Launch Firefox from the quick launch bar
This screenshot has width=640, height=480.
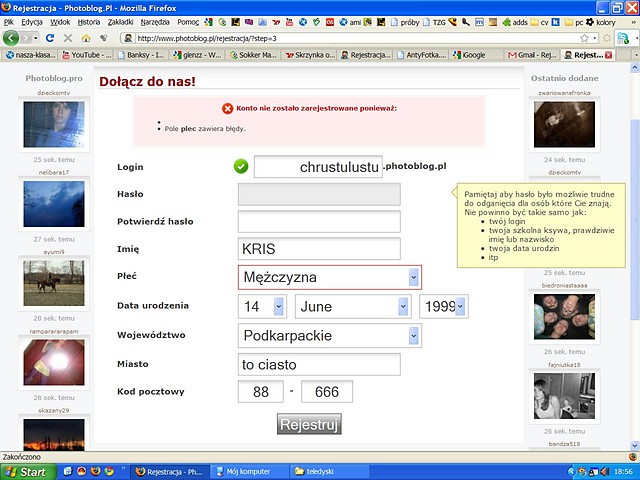[96, 471]
